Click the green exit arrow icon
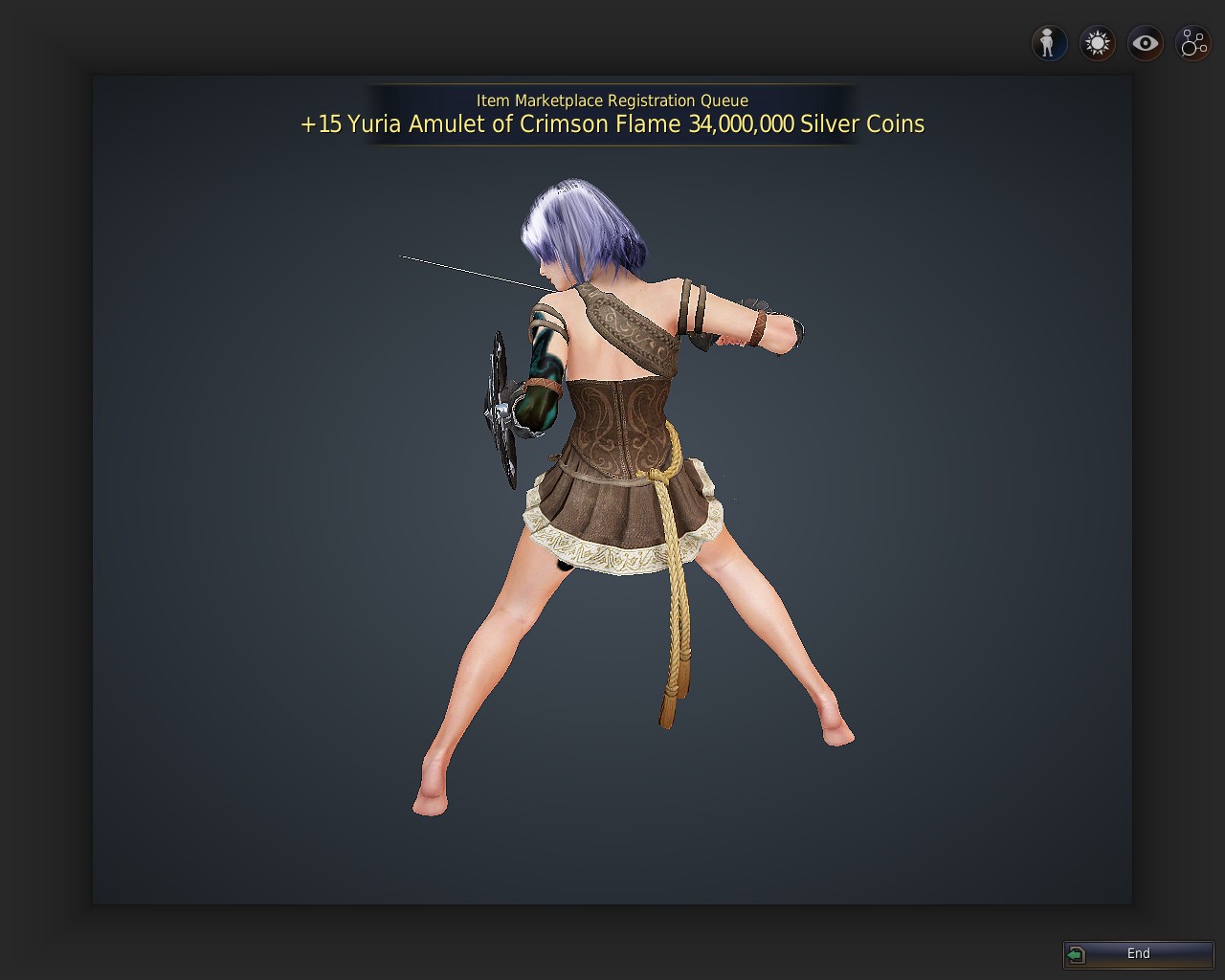 click(1077, 954)
